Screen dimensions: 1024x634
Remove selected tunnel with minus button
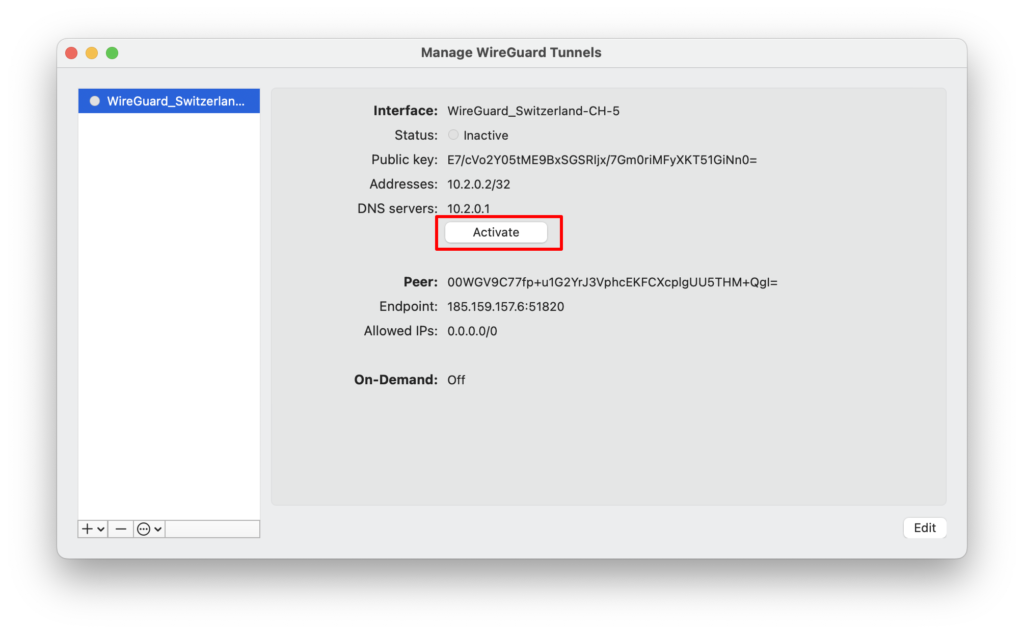pos(121,529)
